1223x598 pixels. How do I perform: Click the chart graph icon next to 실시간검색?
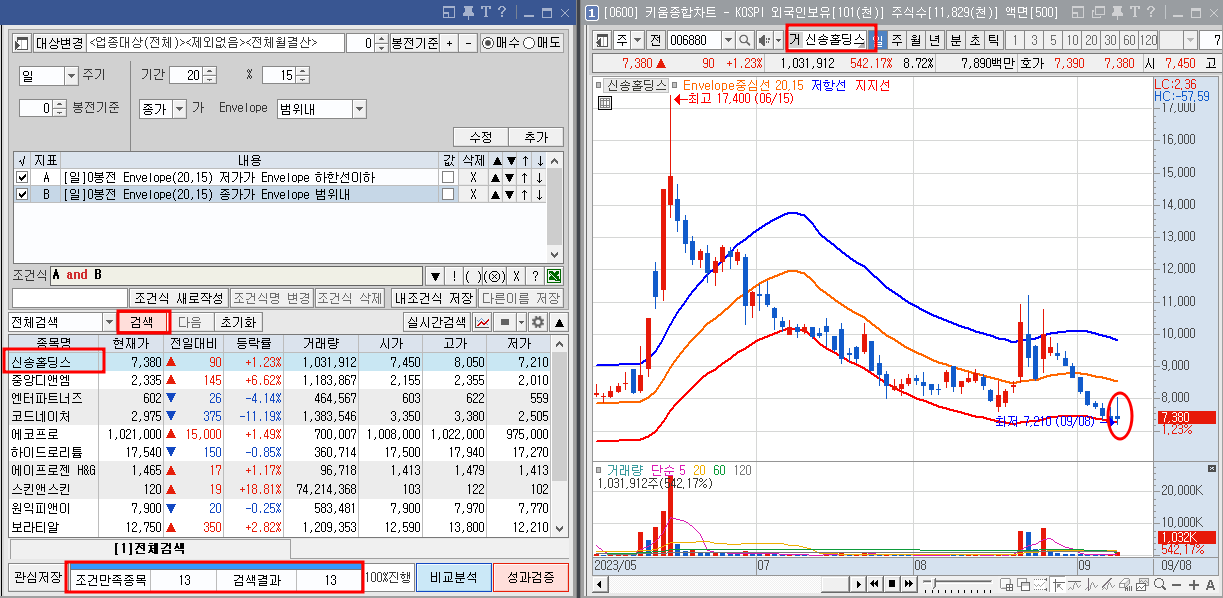tap(482, 321)
